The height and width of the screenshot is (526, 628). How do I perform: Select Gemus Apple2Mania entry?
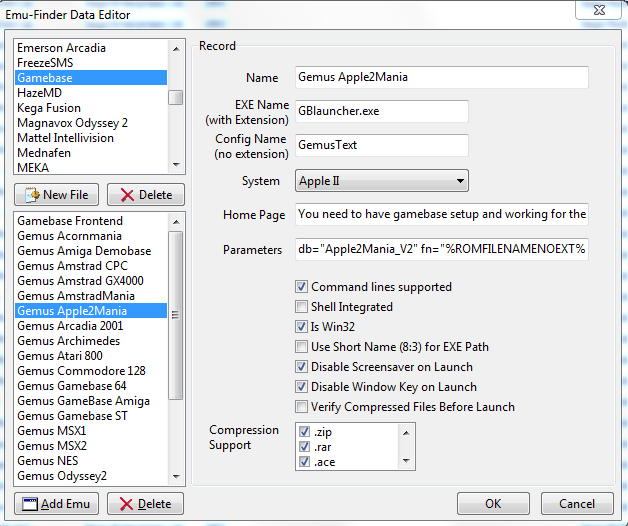click(x=91, y=311)
